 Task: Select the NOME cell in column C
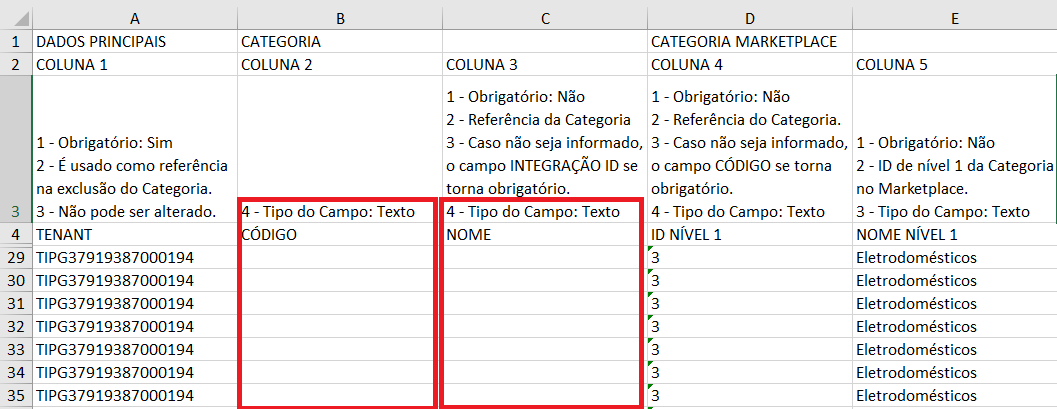pyautogui.click(x=544, y=235)
